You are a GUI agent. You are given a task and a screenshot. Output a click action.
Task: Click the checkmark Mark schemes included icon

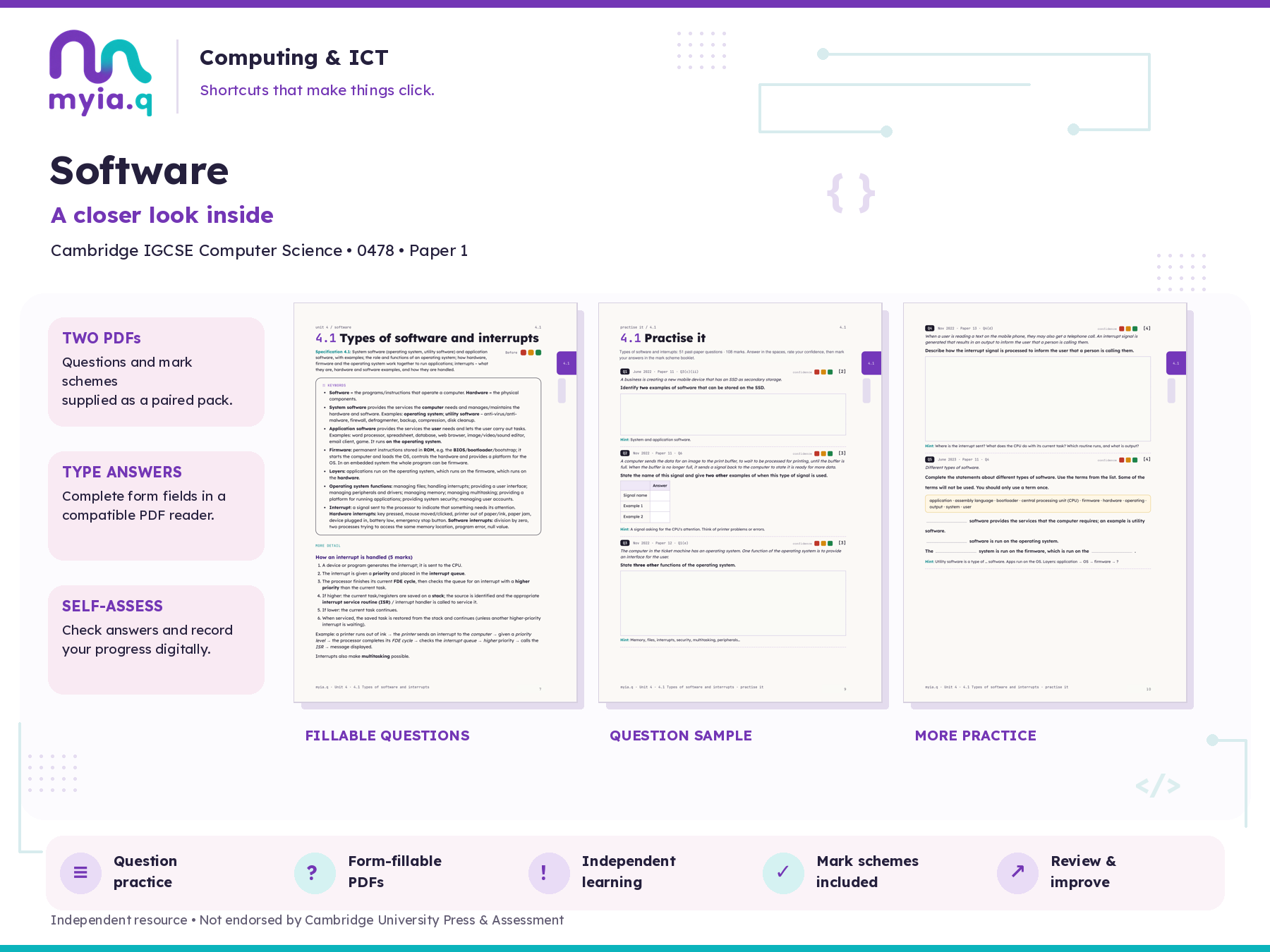click(783, 872)
